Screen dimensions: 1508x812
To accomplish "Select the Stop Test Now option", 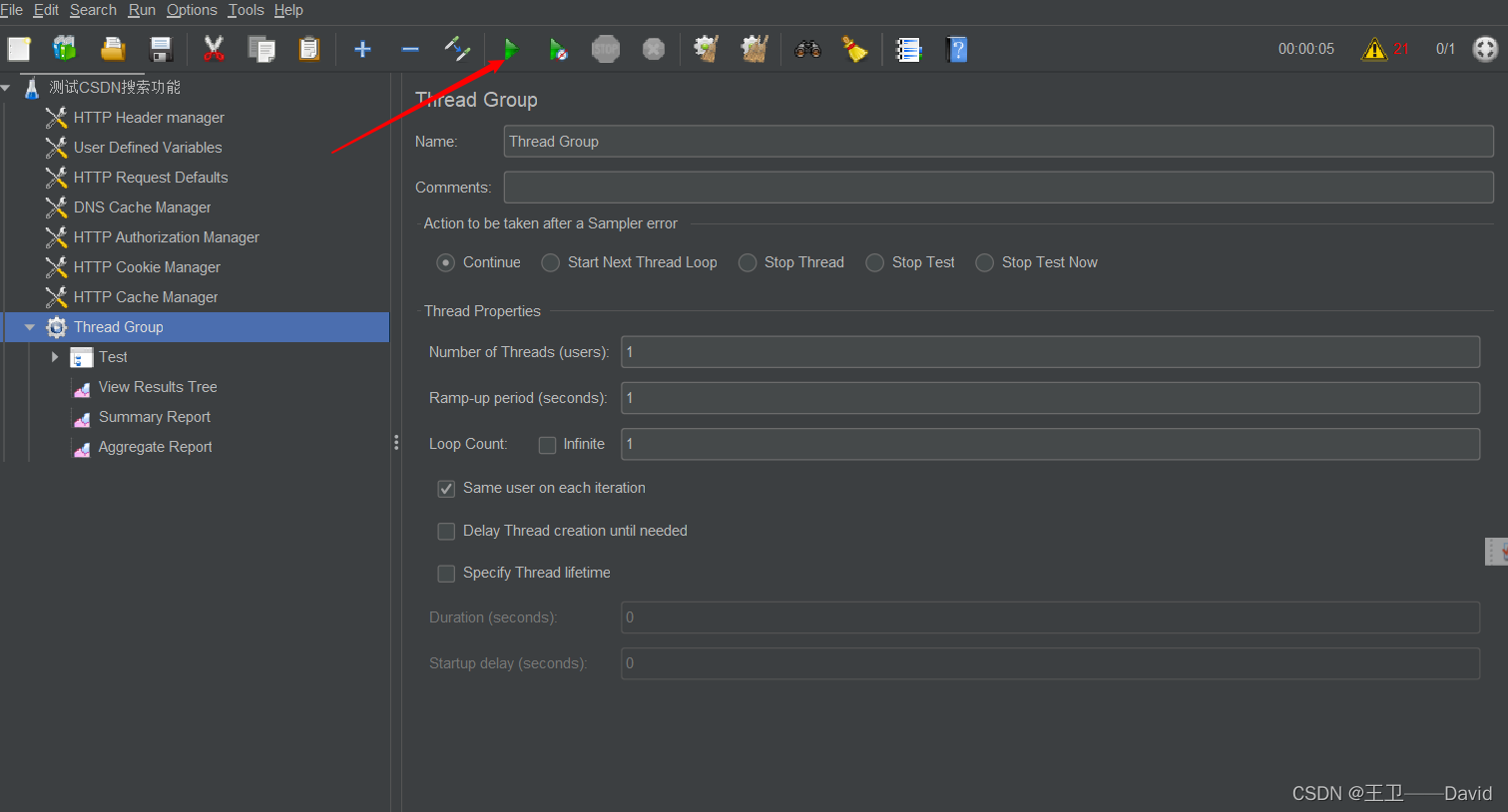I will click(x=985, y=262).
